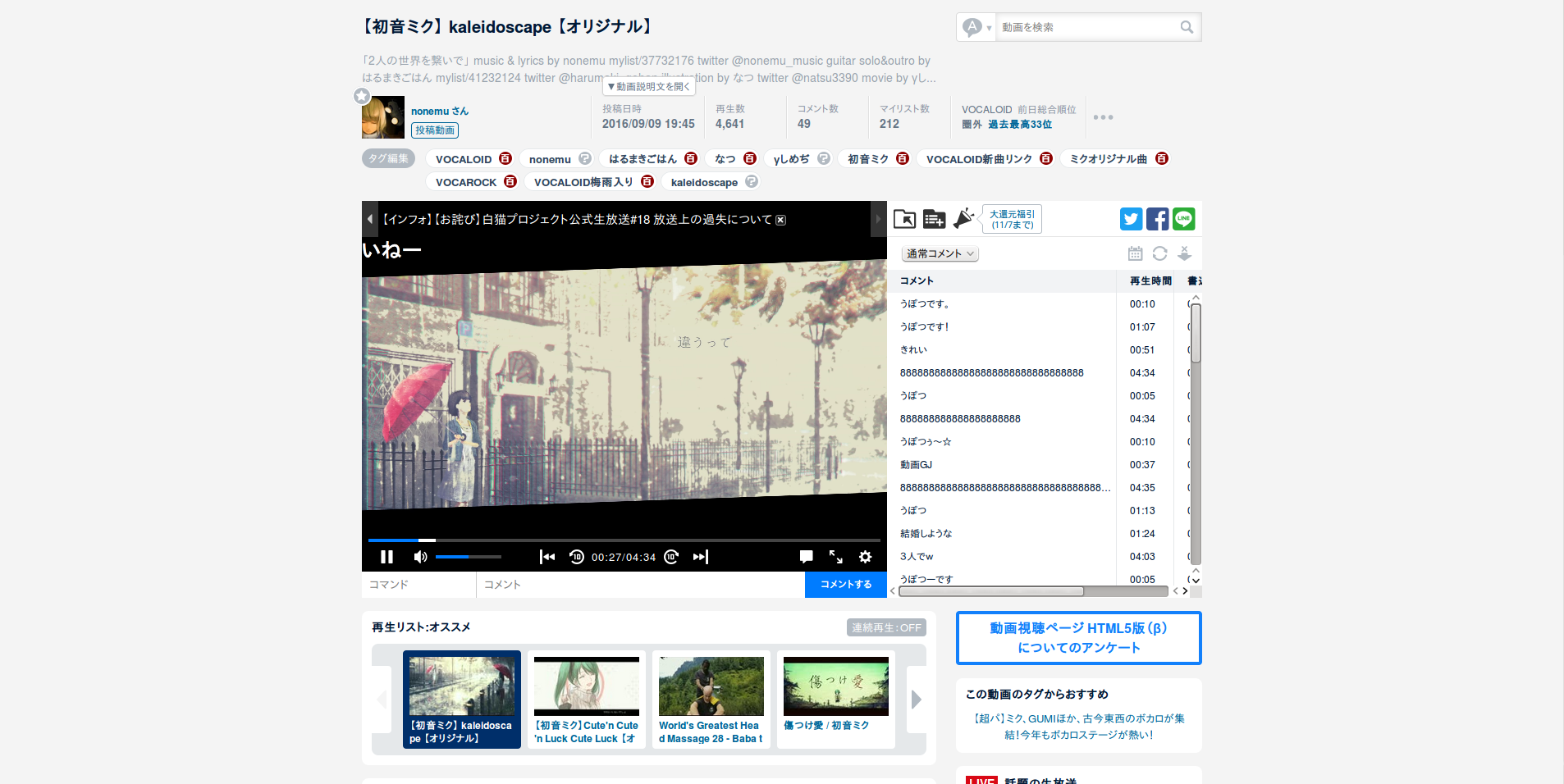
Task: Show next recommended playlist videos
Action: (917, 700)
